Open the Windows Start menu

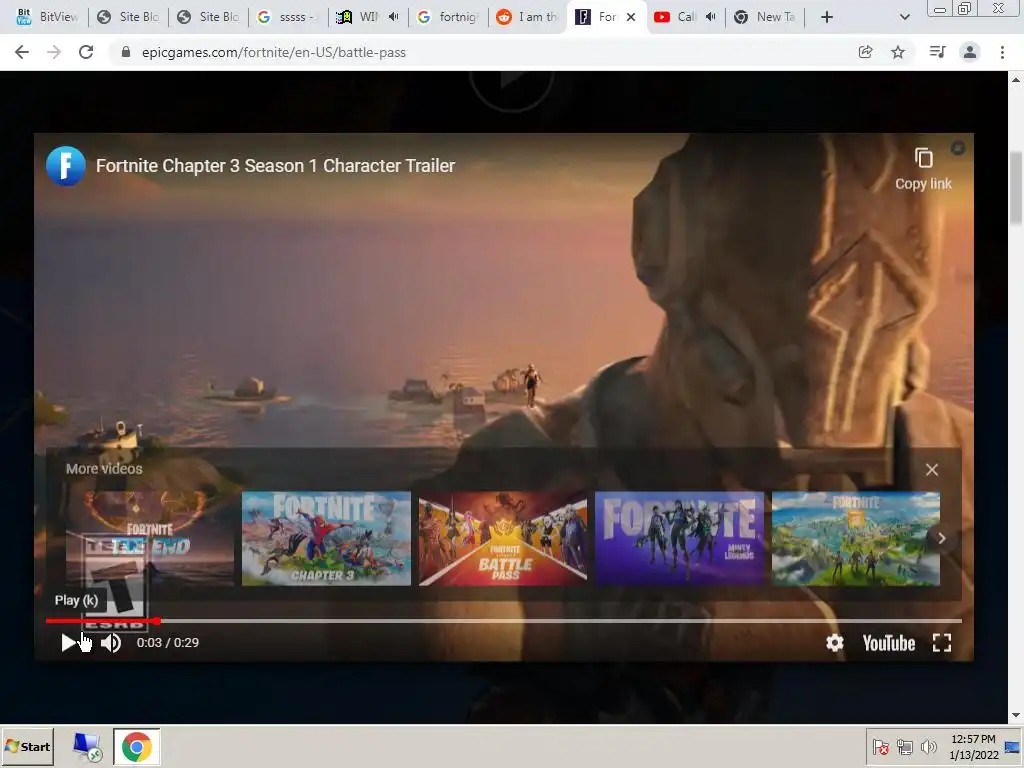coord(27,746)
